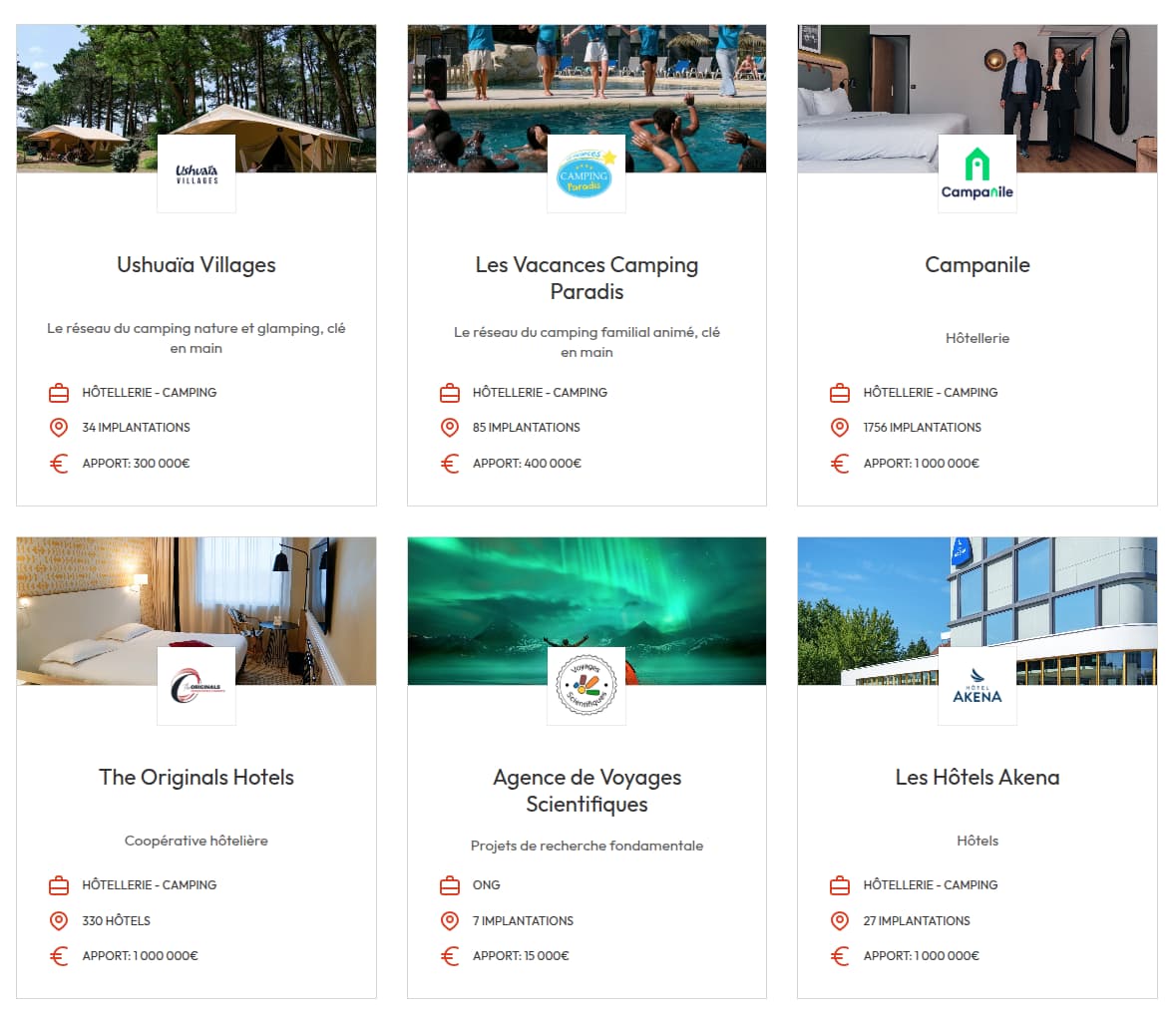Open the Campanile franchise title
The width and height of the screenshot is (1176, 1015).
(978, 264)
